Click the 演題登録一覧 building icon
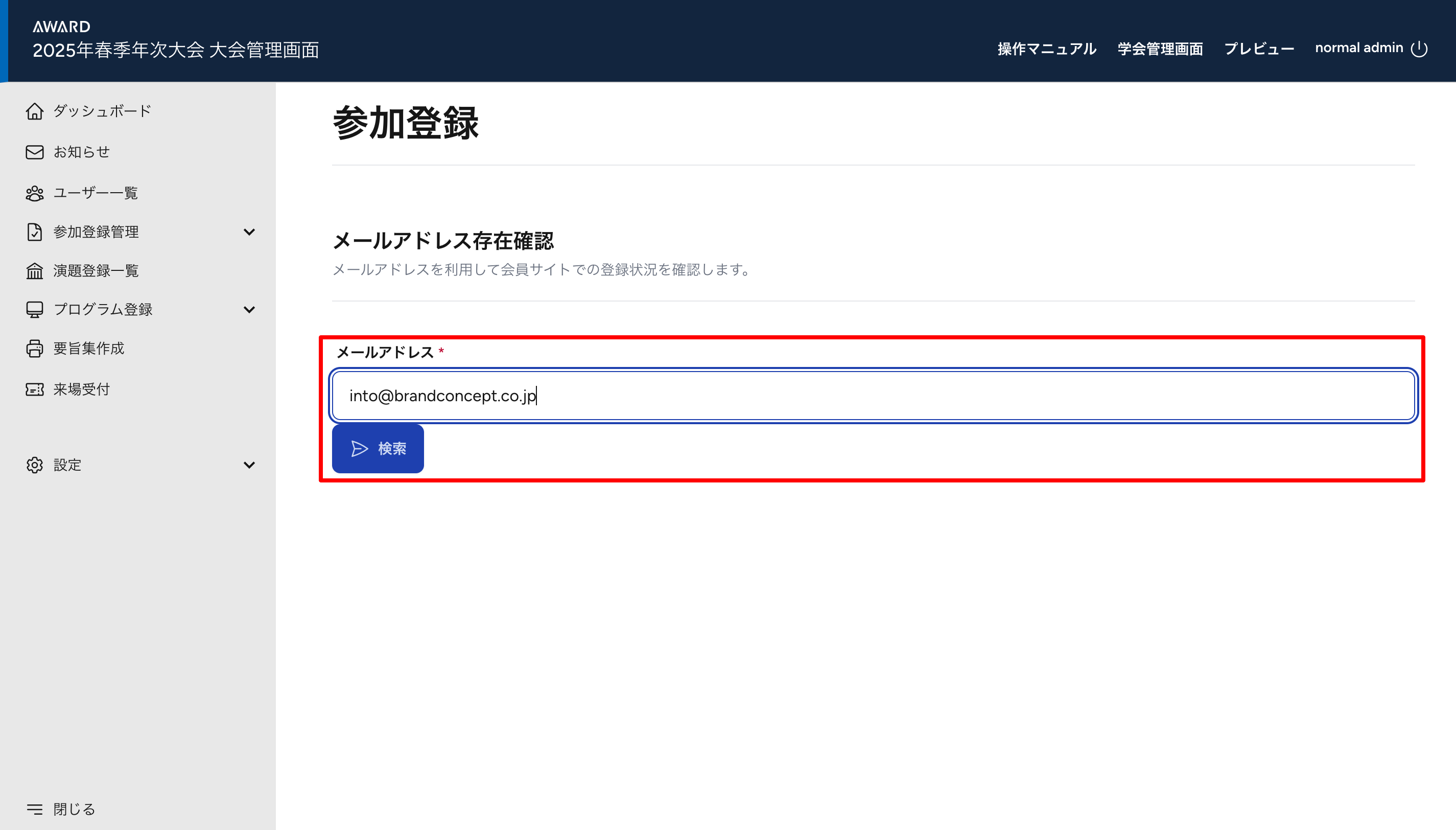1456x830 pixels. [x=35, y=271]
